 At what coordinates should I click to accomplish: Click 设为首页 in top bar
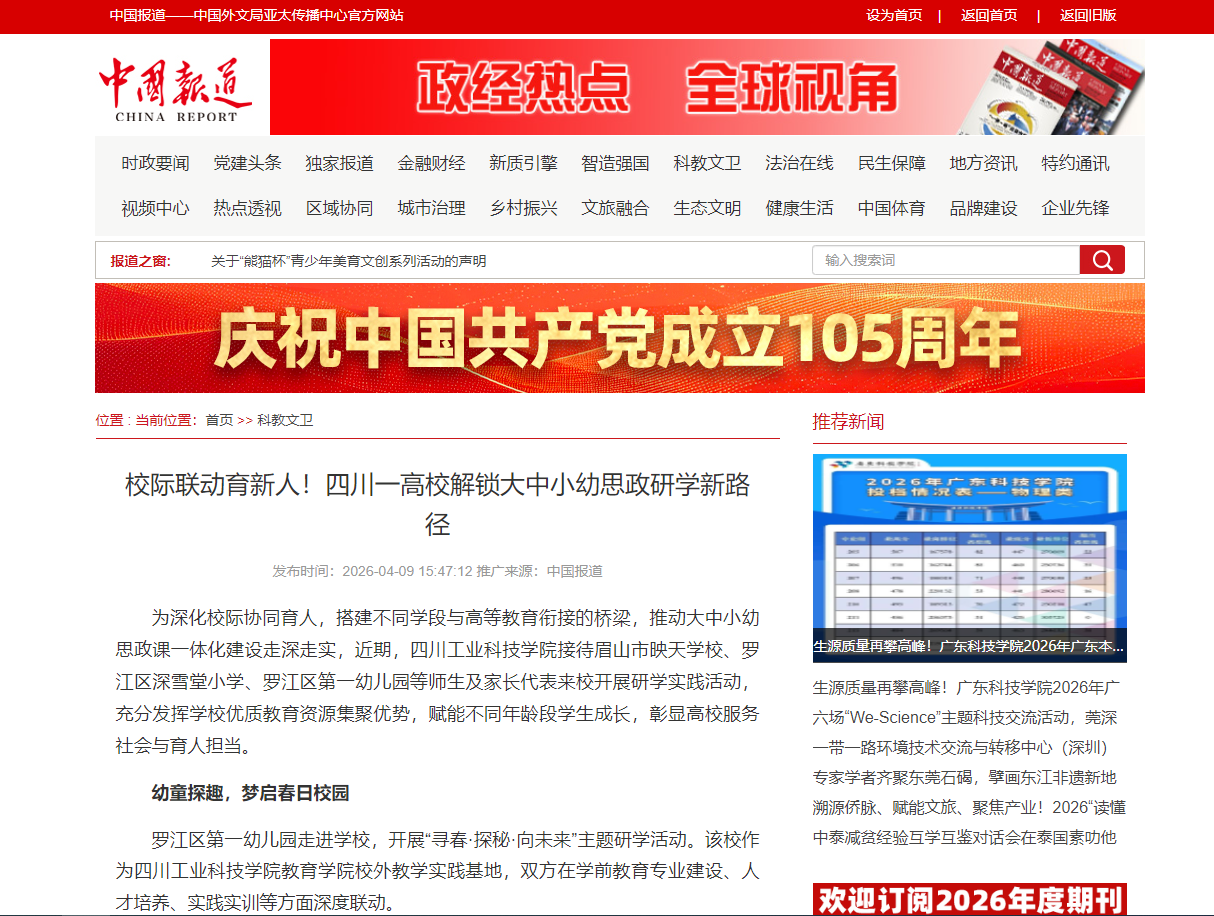(894, 15)
